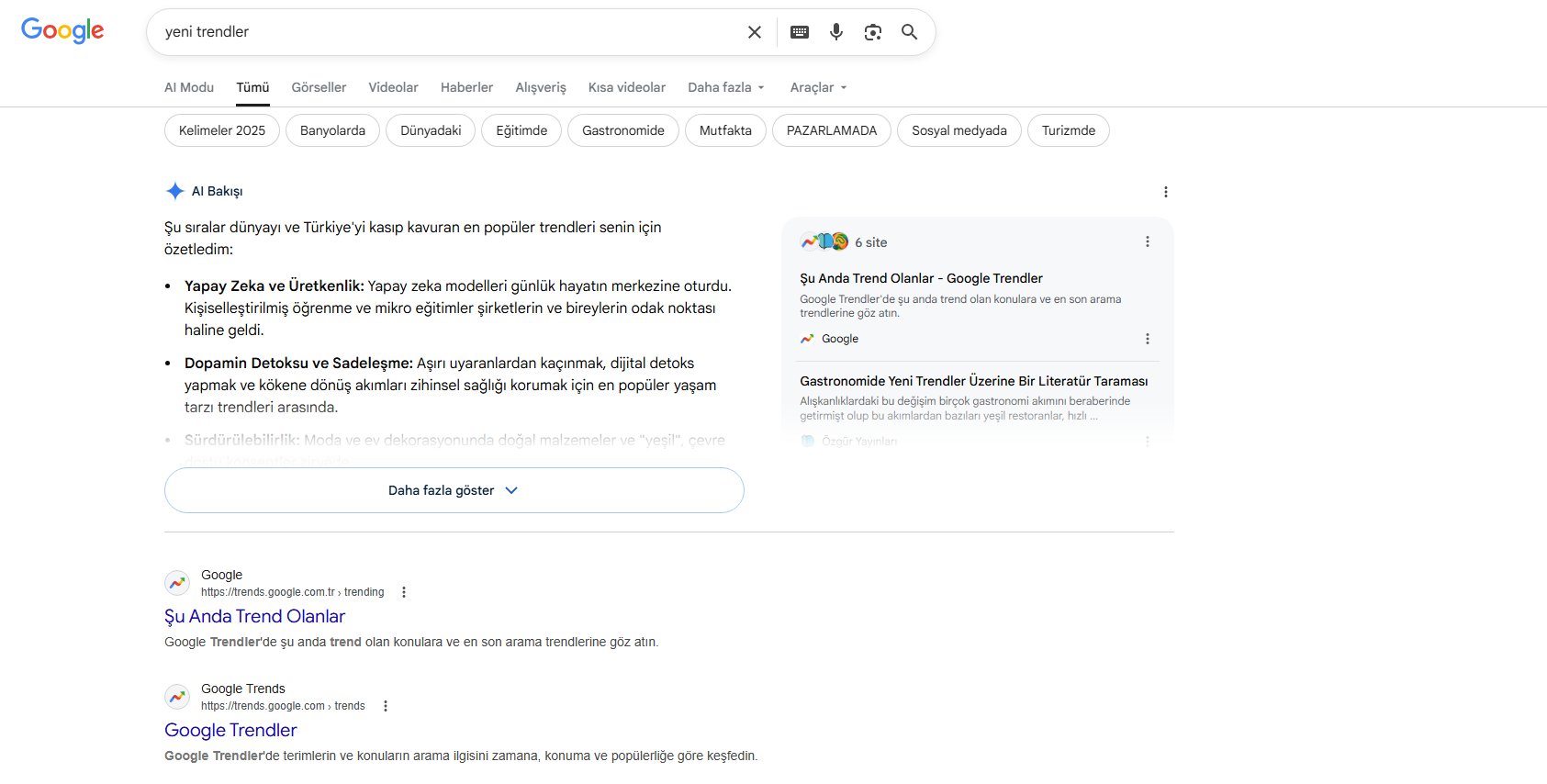The width and height of the screenshot is (1547, 784).
Task: Select the Sosyal medyada chip
Action: click(x=959, y=130)
